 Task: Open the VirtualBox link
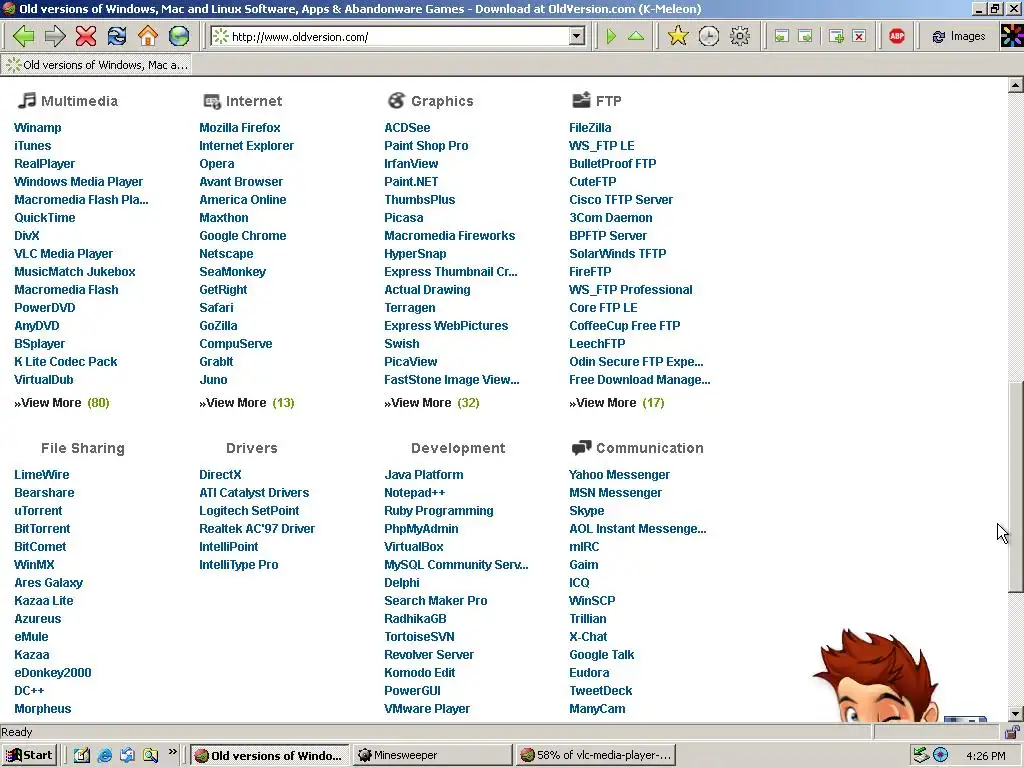414,547
